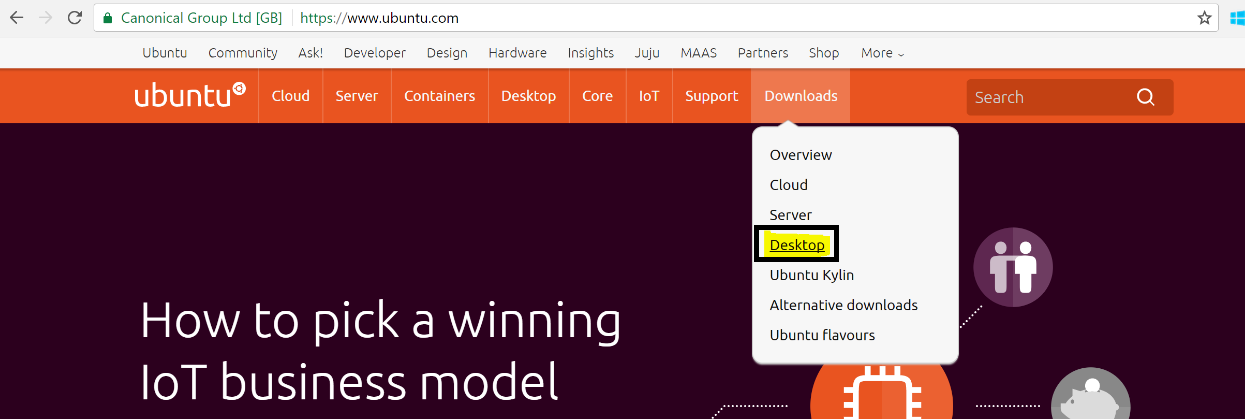Visit the Design link
Image resolution: width=1245 pixels, height=419 pixels.
click(x=447, y=53)
